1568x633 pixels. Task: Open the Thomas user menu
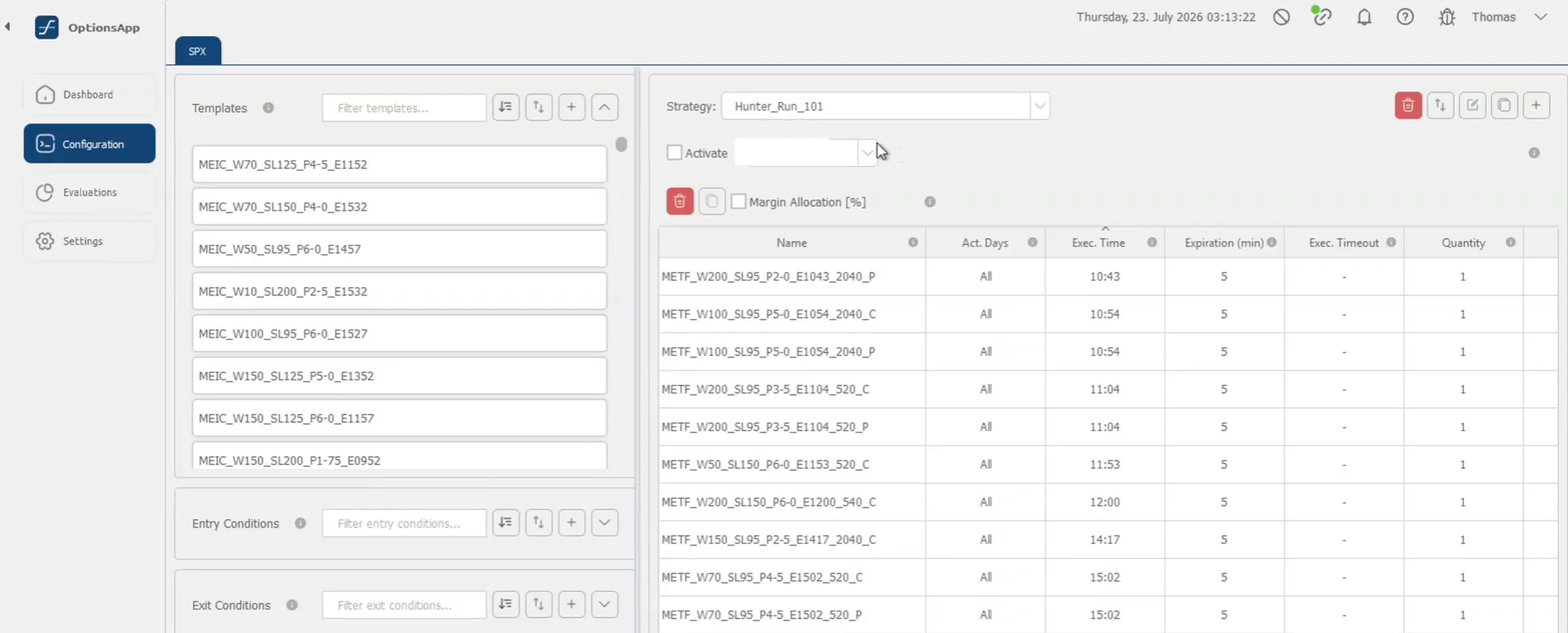pyautogui.click(x=1509, y=17)
